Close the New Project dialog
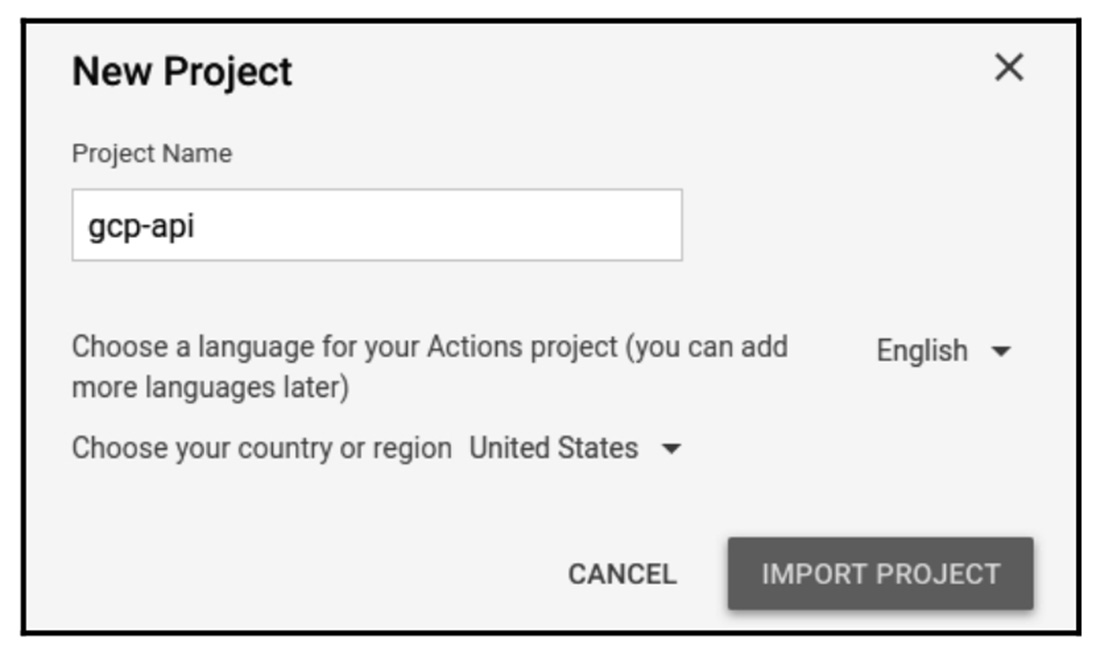The width and height of the screenshot is (1100, 650). click(x=1009, y=68)
